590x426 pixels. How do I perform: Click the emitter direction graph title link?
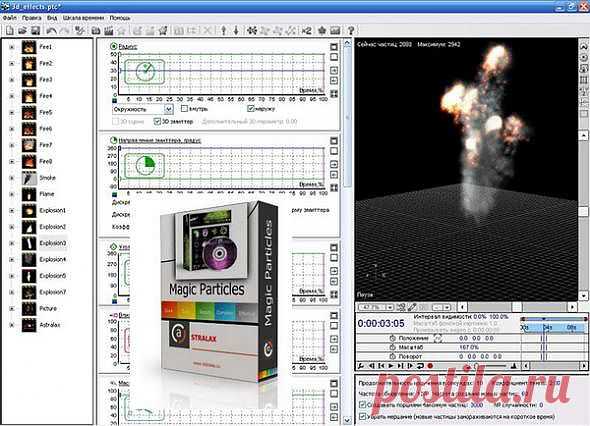160,140
